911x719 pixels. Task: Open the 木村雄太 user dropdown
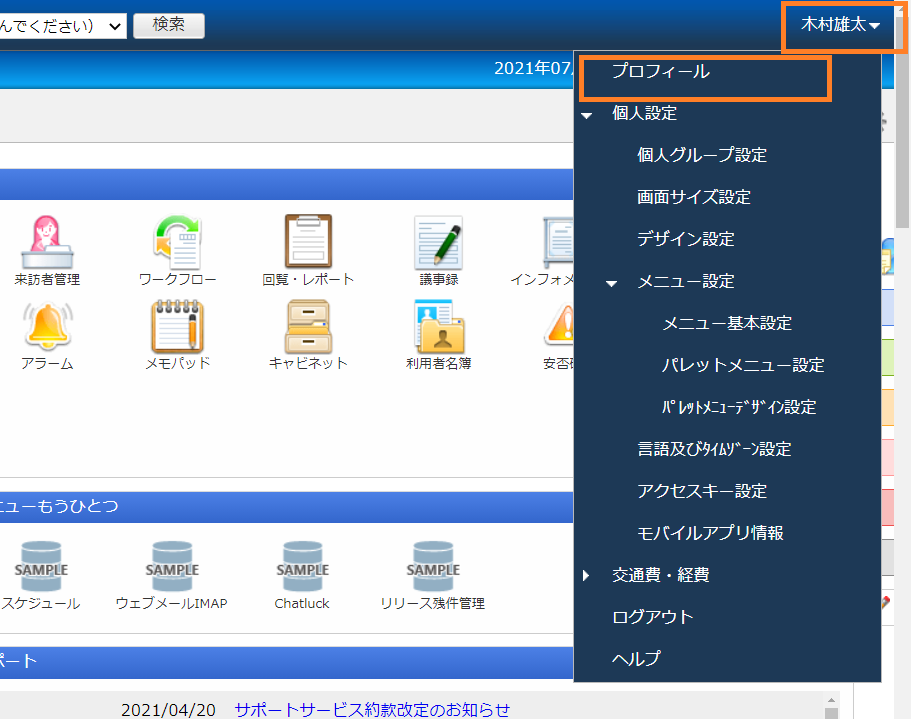[840, 25]
